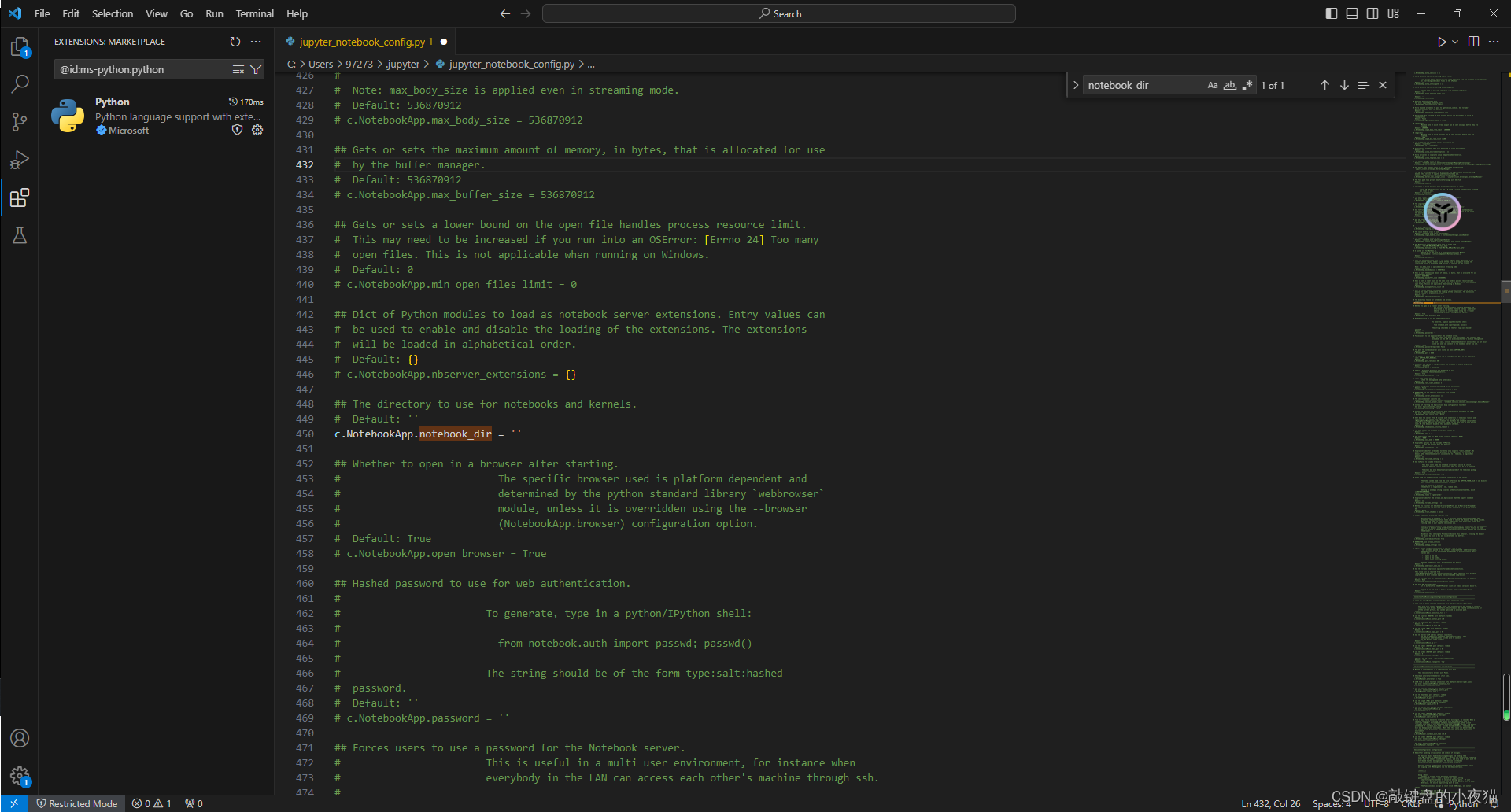Run Python file with play button
Viewport: 1511px width, 812px height.
point(1442,42)
